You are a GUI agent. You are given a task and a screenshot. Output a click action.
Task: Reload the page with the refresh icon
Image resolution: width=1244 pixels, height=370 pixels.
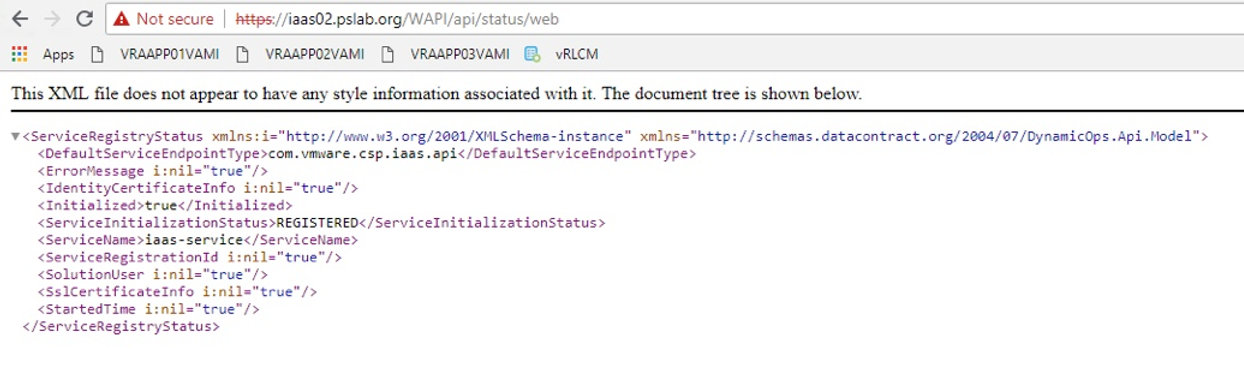pyautogui.click(x=84, y=18)
